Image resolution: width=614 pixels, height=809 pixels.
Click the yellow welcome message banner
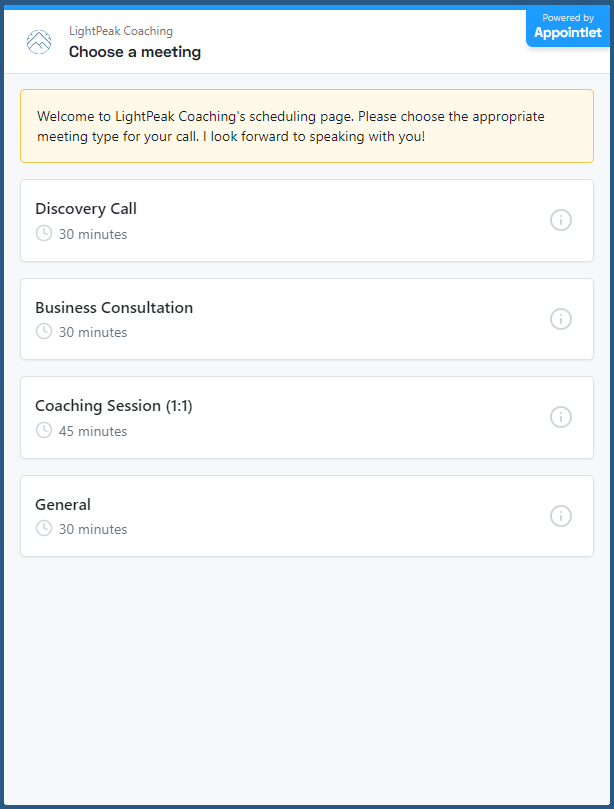point(307,126)
